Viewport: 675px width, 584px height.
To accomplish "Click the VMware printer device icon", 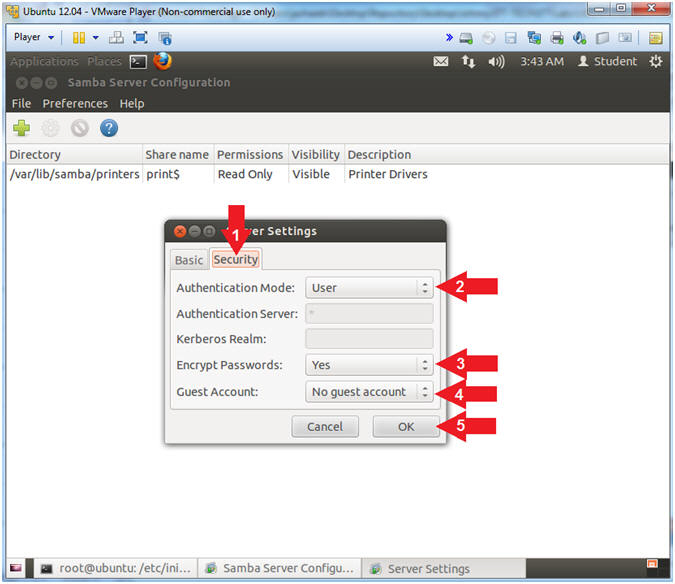I will [x=557, y=38].
